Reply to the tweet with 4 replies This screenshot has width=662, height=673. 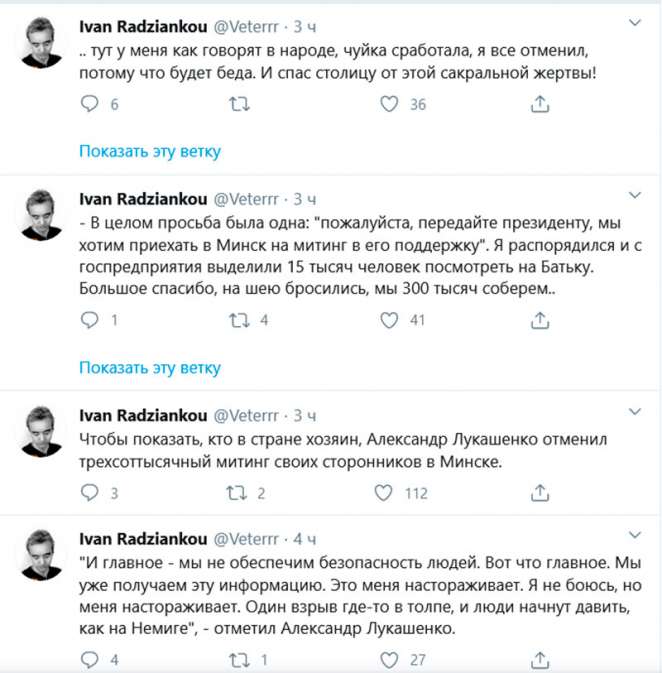click(90, 659)
